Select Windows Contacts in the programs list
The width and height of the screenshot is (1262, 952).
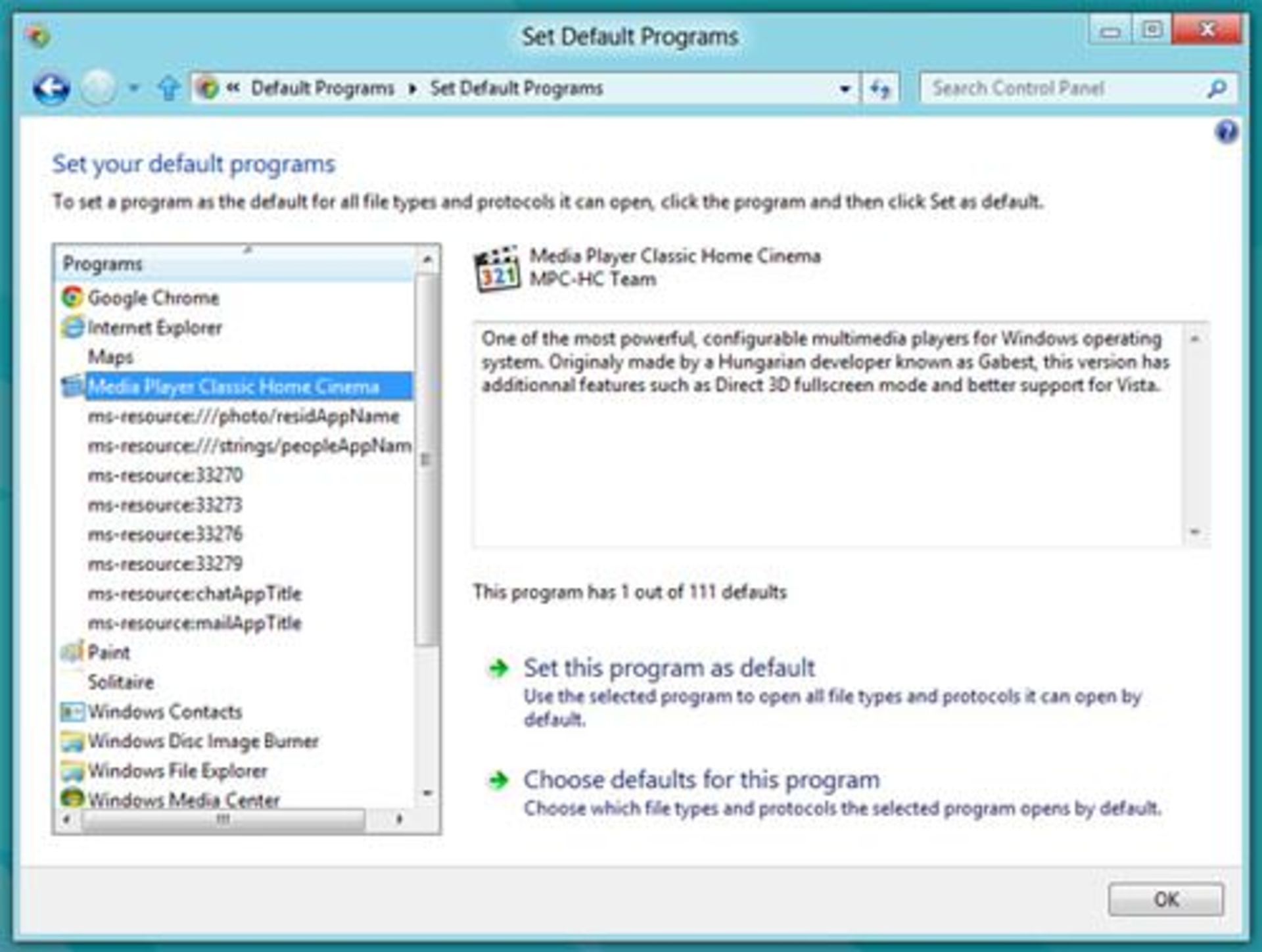click(165, 711)
